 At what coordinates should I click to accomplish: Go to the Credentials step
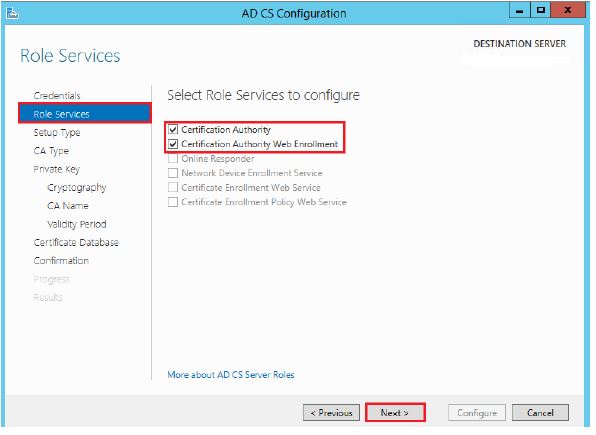[x=57, y=96]
